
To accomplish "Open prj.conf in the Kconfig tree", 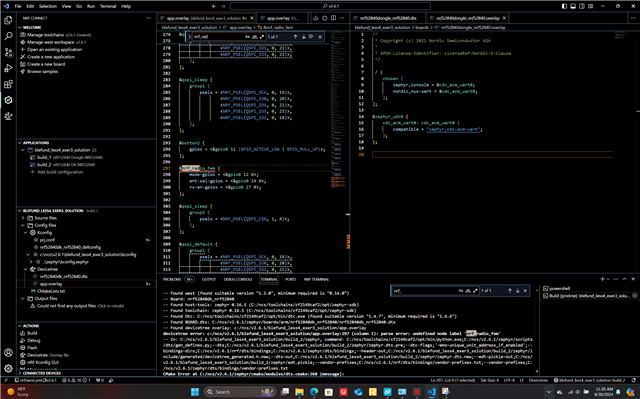I will (47, 240).
